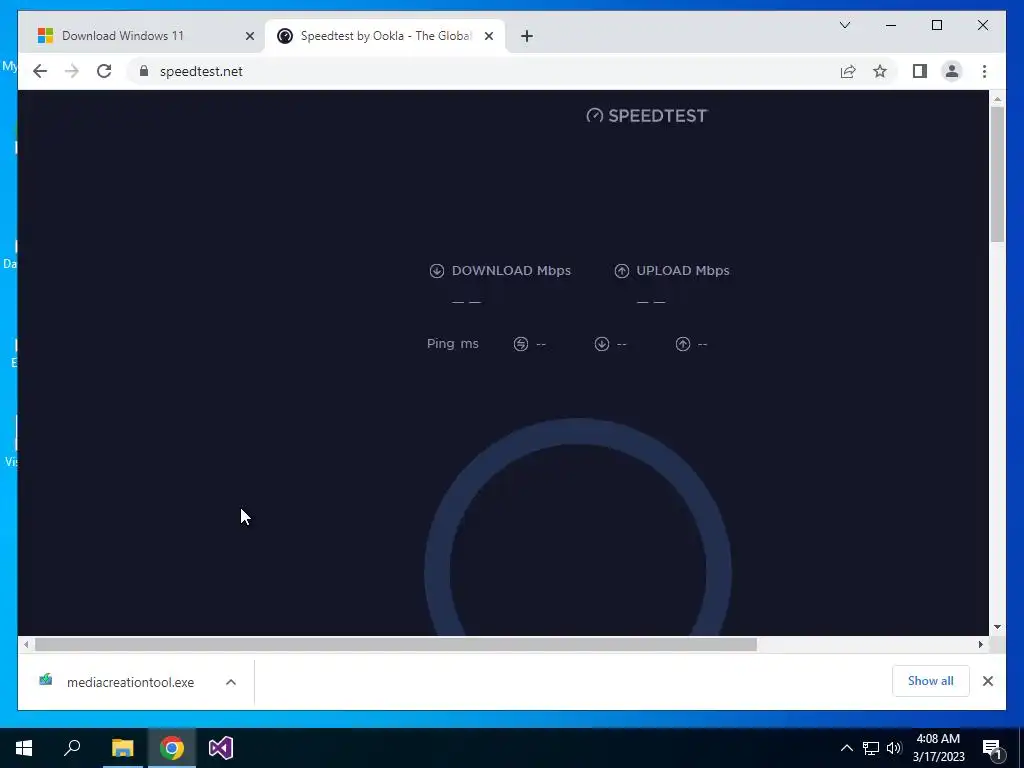Open the share this page icon
The image size is (1024, 768).
848,71
